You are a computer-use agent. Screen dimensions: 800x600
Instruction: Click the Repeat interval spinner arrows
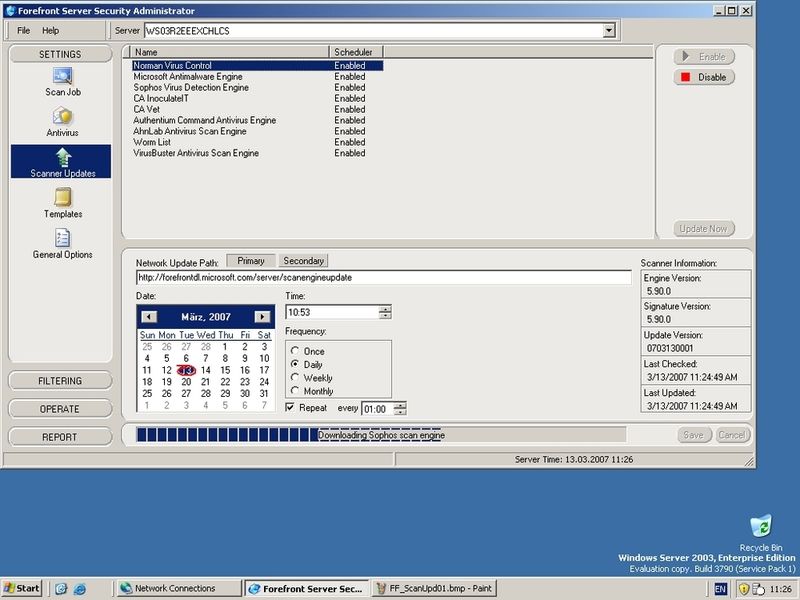pos(401,409)
